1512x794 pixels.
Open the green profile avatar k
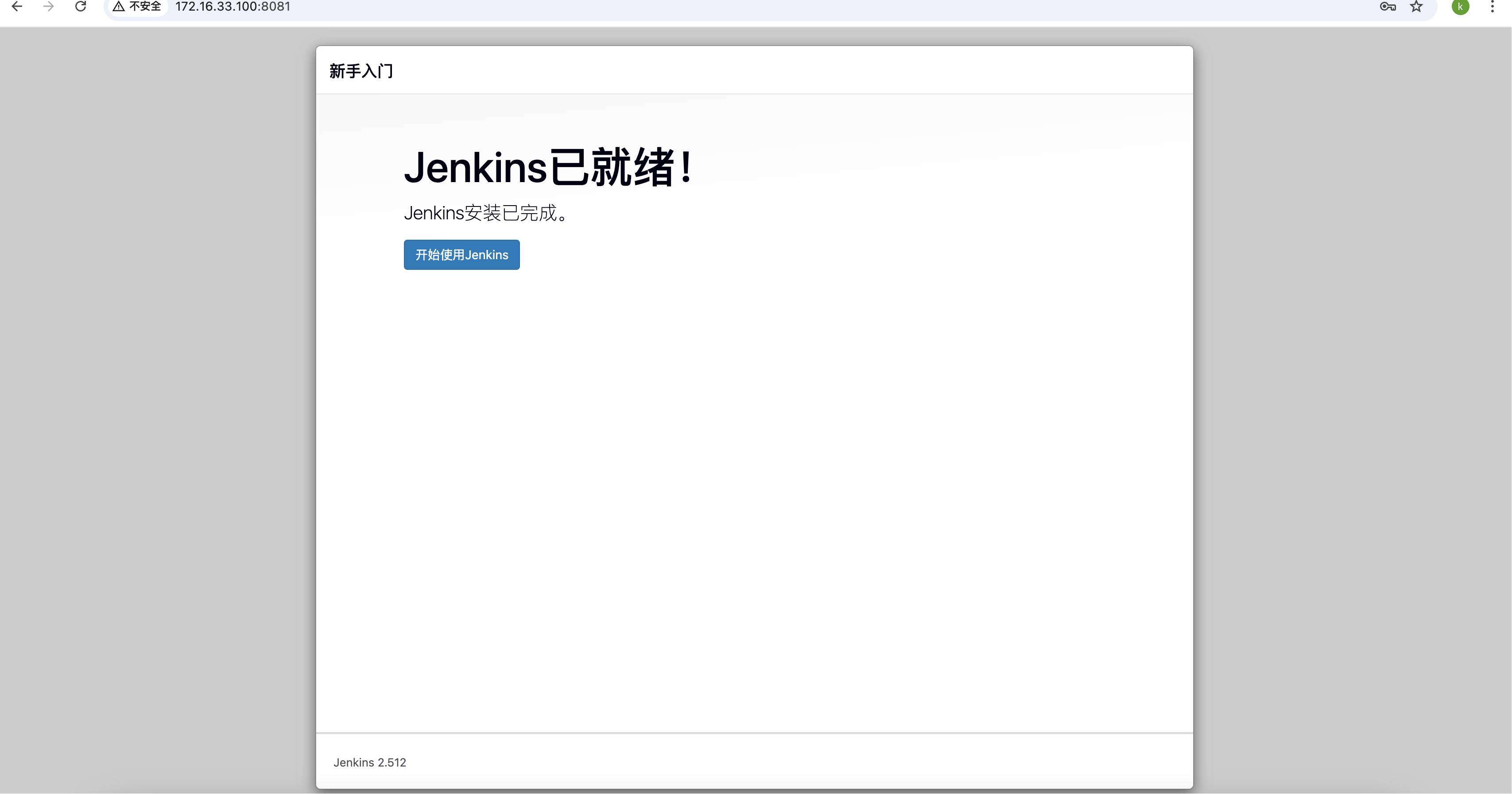coord(1460,7)
